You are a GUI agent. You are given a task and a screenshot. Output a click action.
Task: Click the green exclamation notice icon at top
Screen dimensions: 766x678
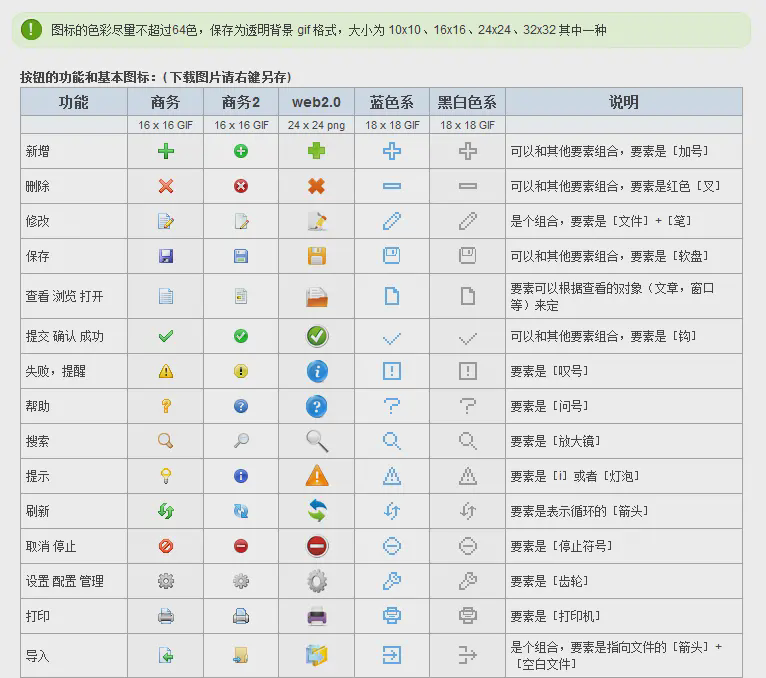click(x=33, y=30)
